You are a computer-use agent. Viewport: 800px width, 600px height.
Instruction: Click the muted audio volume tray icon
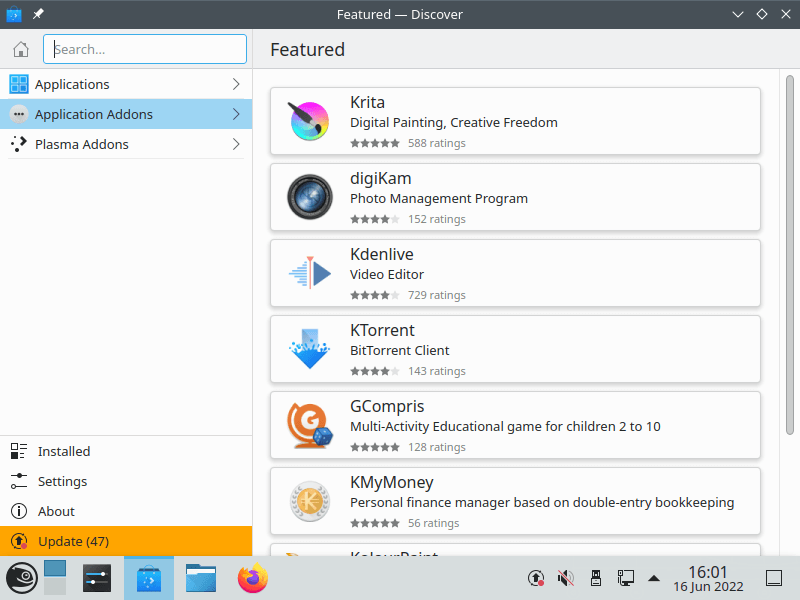[x=566, y=578]
